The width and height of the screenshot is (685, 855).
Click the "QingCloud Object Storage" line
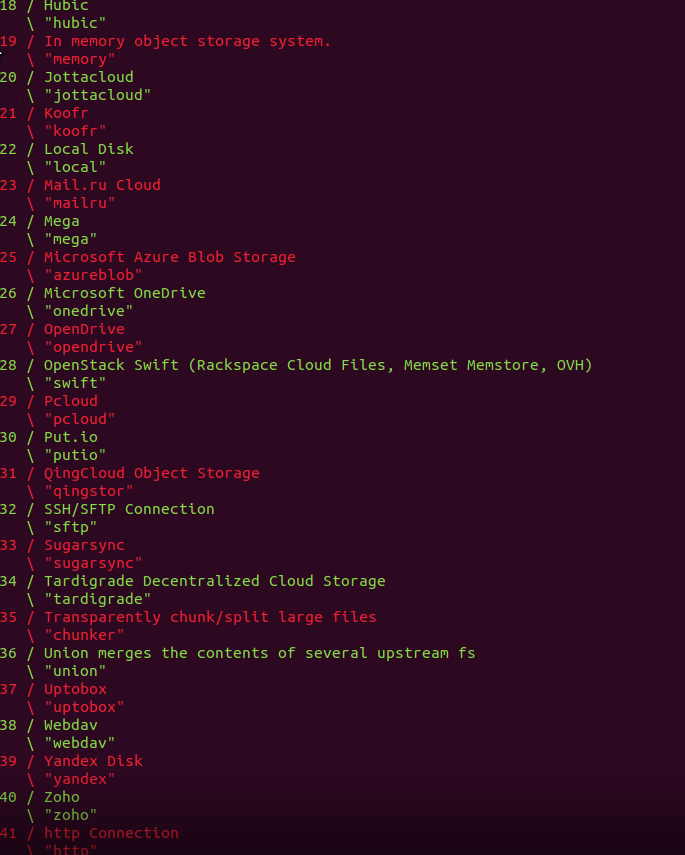coord(151,473)
